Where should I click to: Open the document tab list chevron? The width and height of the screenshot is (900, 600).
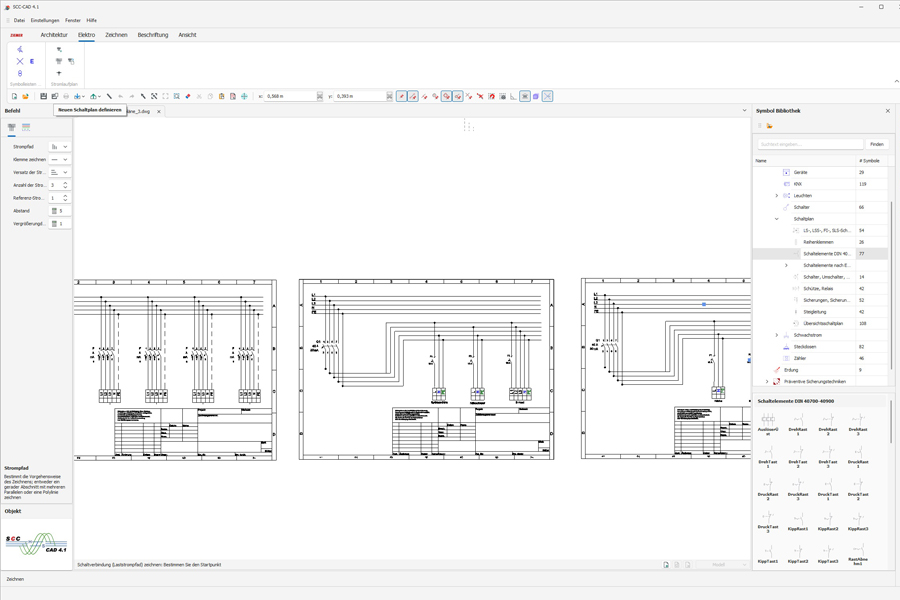click(744, 111)
